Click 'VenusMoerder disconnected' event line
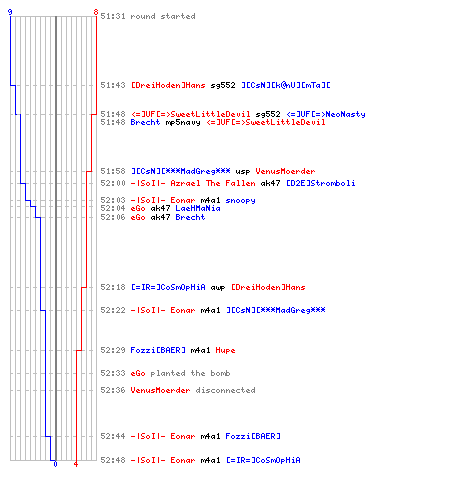The image size is (450, 500). [193, 390]
